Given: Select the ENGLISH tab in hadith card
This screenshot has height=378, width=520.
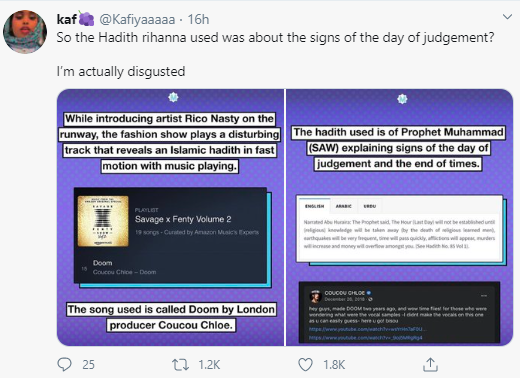Looking at the screenshot, I should tap(314, 206).
